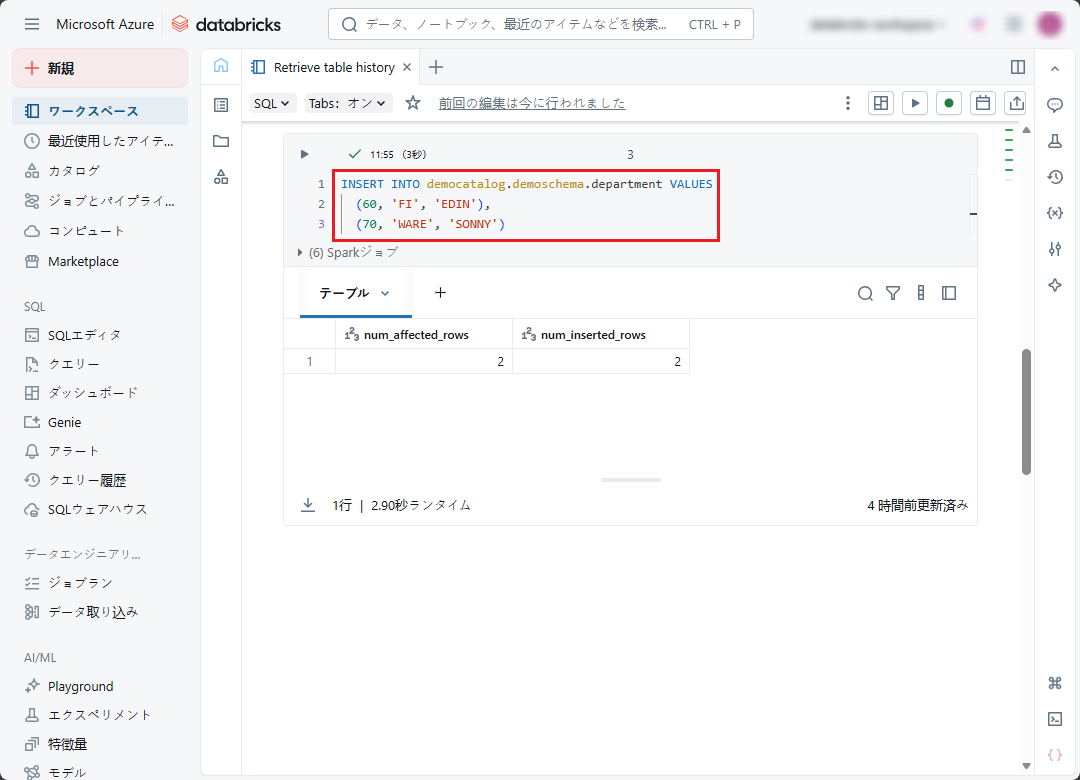Open the テーブル tab dropdown arrow
The height and width of the screenshot is (780, 1080).
pos(385,293)
